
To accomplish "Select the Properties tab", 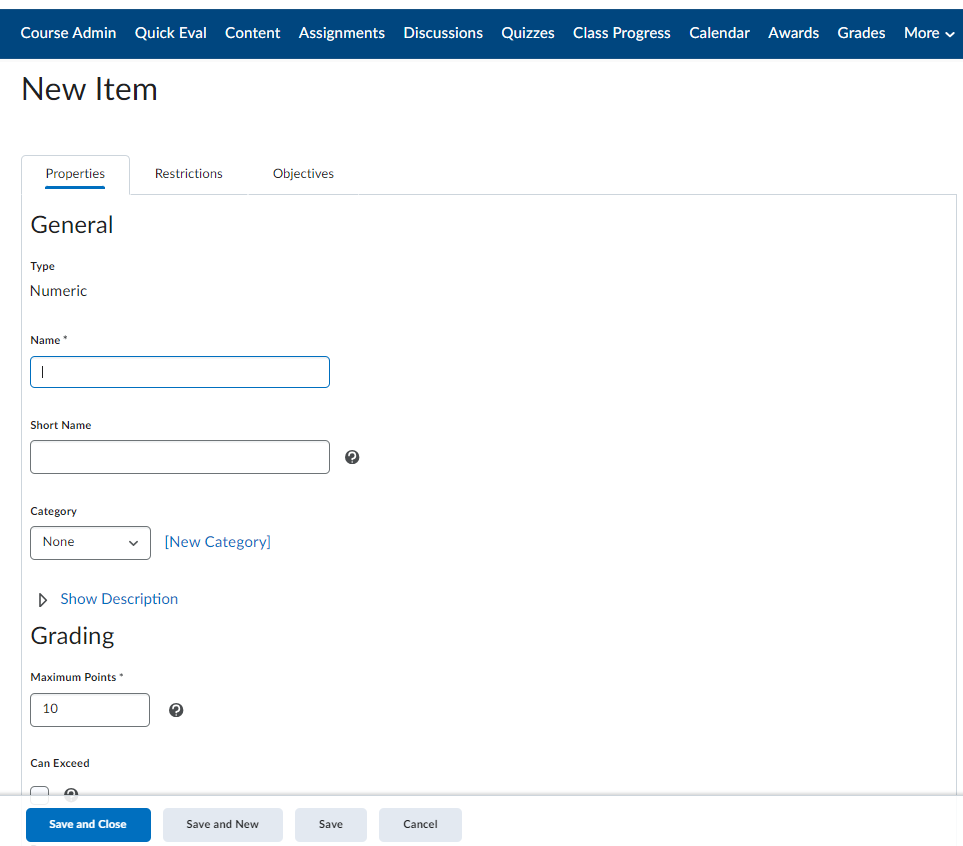I will pos(75,174).
